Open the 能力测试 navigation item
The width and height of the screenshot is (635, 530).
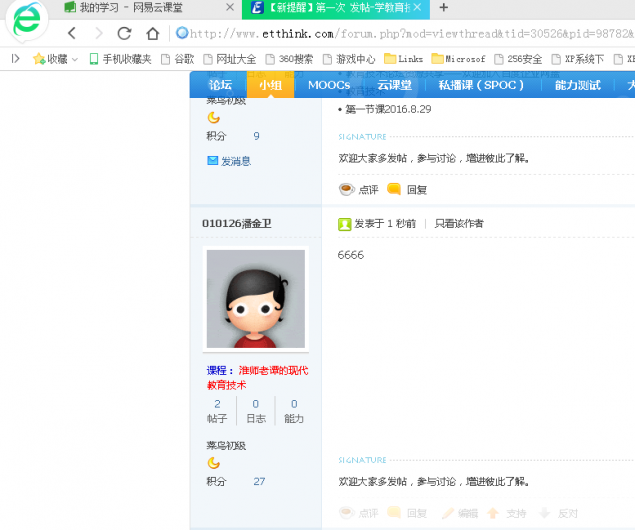577,85
